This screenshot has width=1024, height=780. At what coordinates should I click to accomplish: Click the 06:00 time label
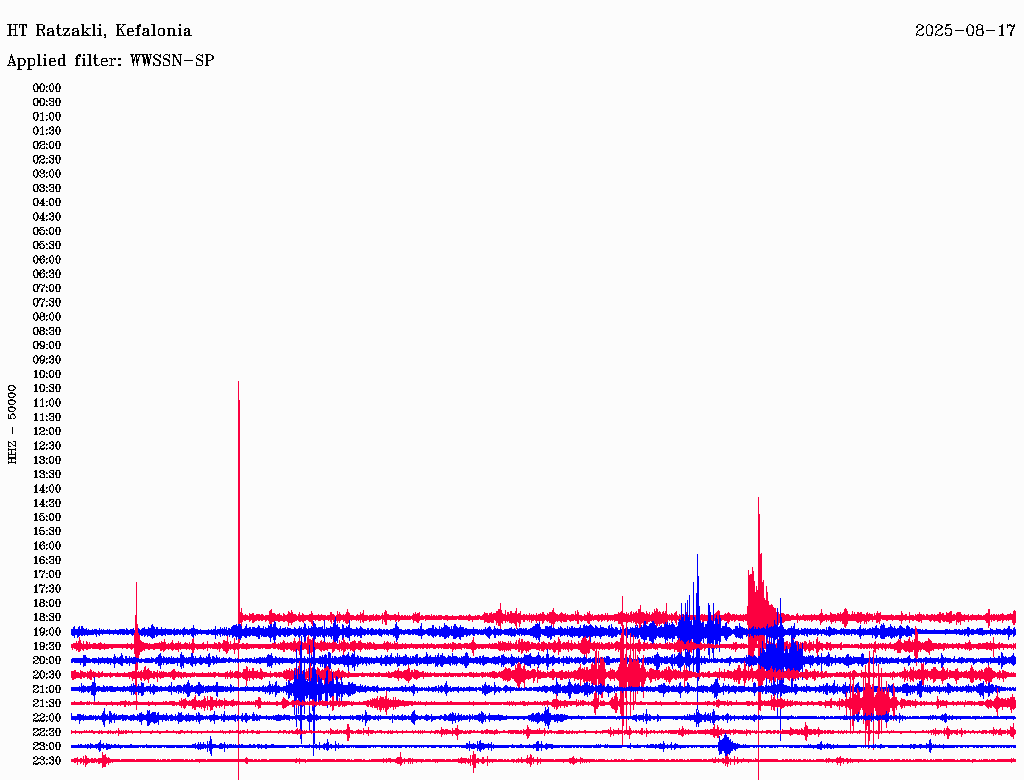tap(47, 260)
